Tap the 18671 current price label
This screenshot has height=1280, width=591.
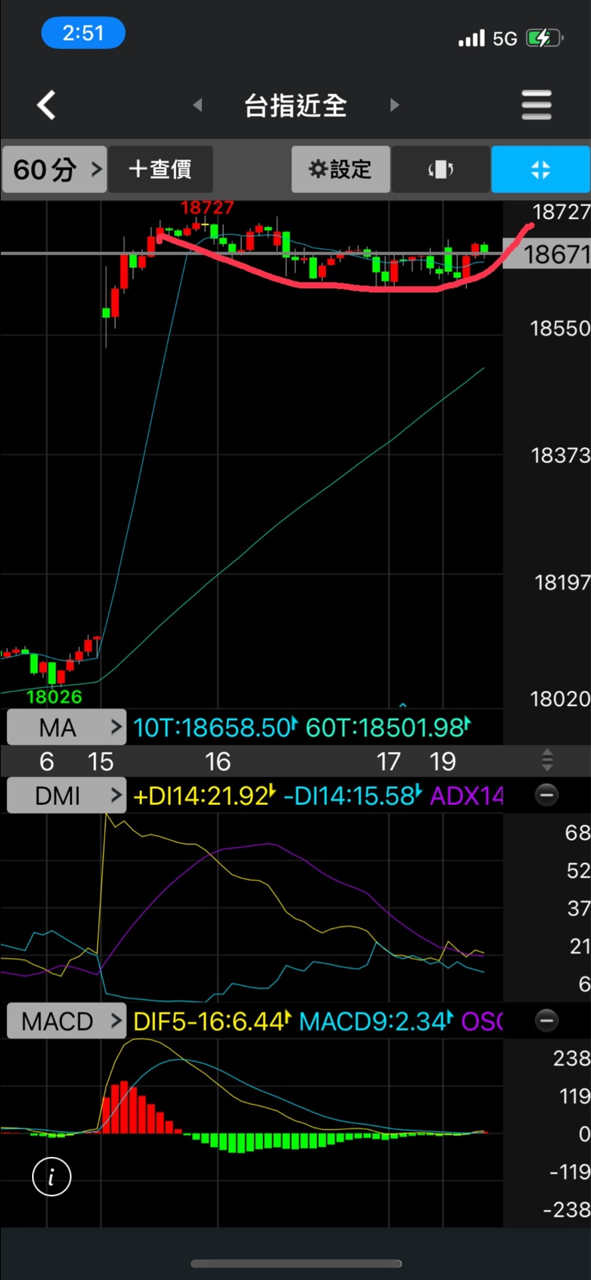tap(547, 253)
